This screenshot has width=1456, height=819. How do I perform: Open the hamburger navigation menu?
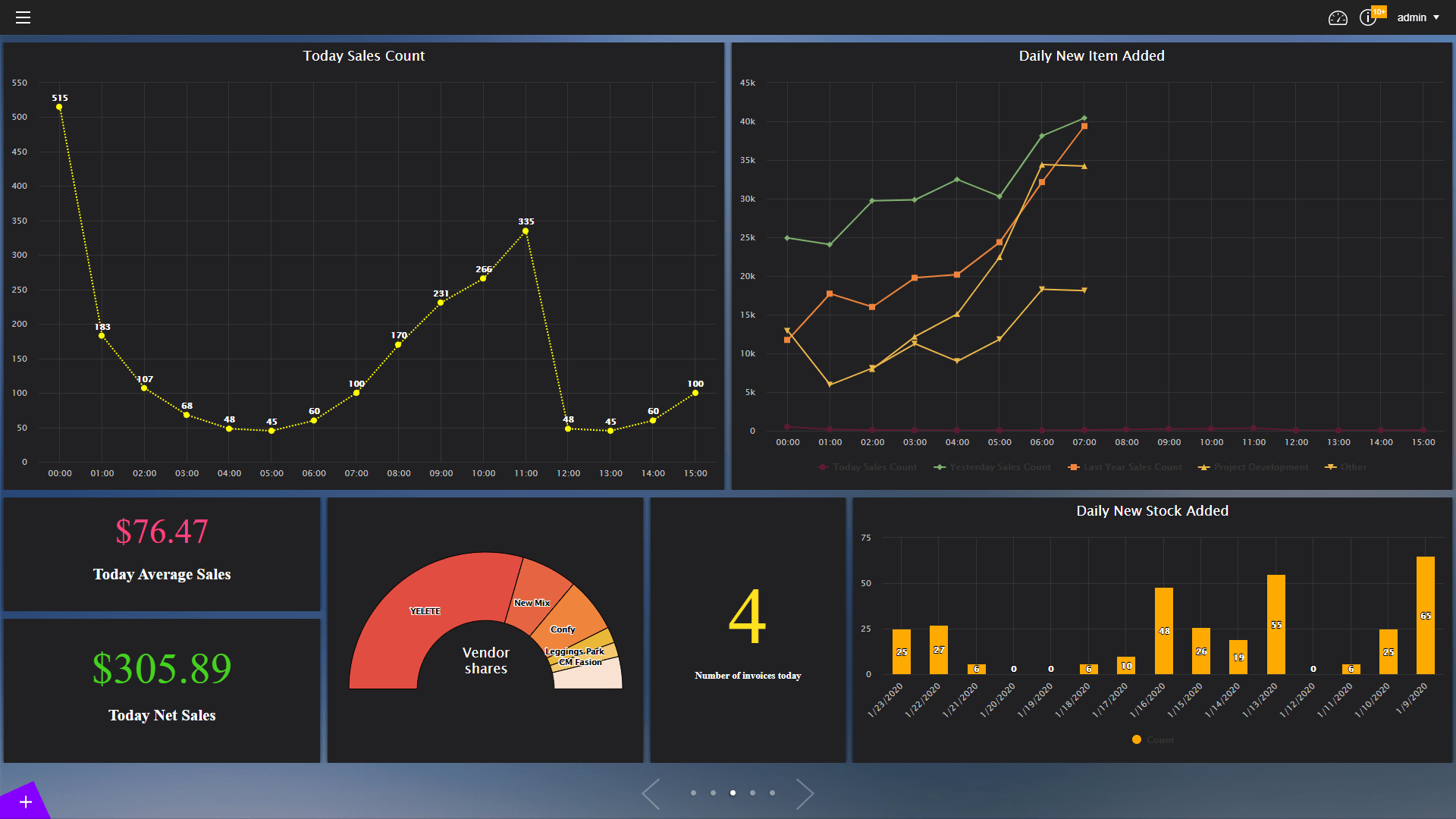tap(23, 17)
